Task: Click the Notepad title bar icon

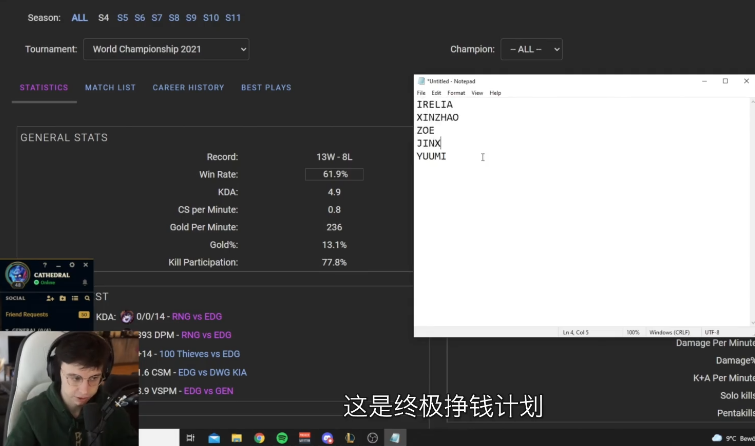Action: pos(421,81)
